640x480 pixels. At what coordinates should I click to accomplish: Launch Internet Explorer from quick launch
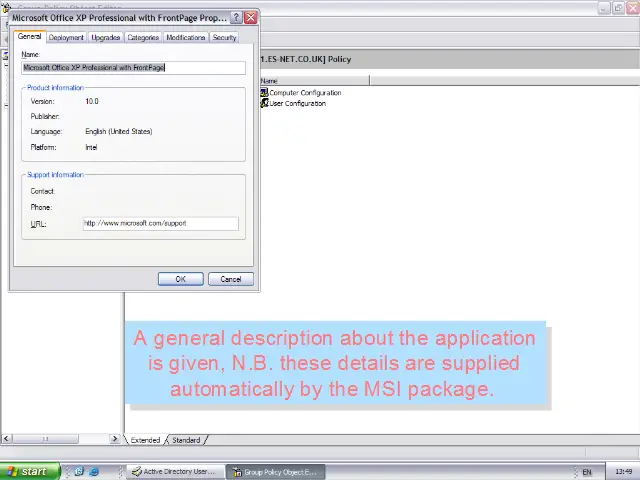[x=94, y=471]
